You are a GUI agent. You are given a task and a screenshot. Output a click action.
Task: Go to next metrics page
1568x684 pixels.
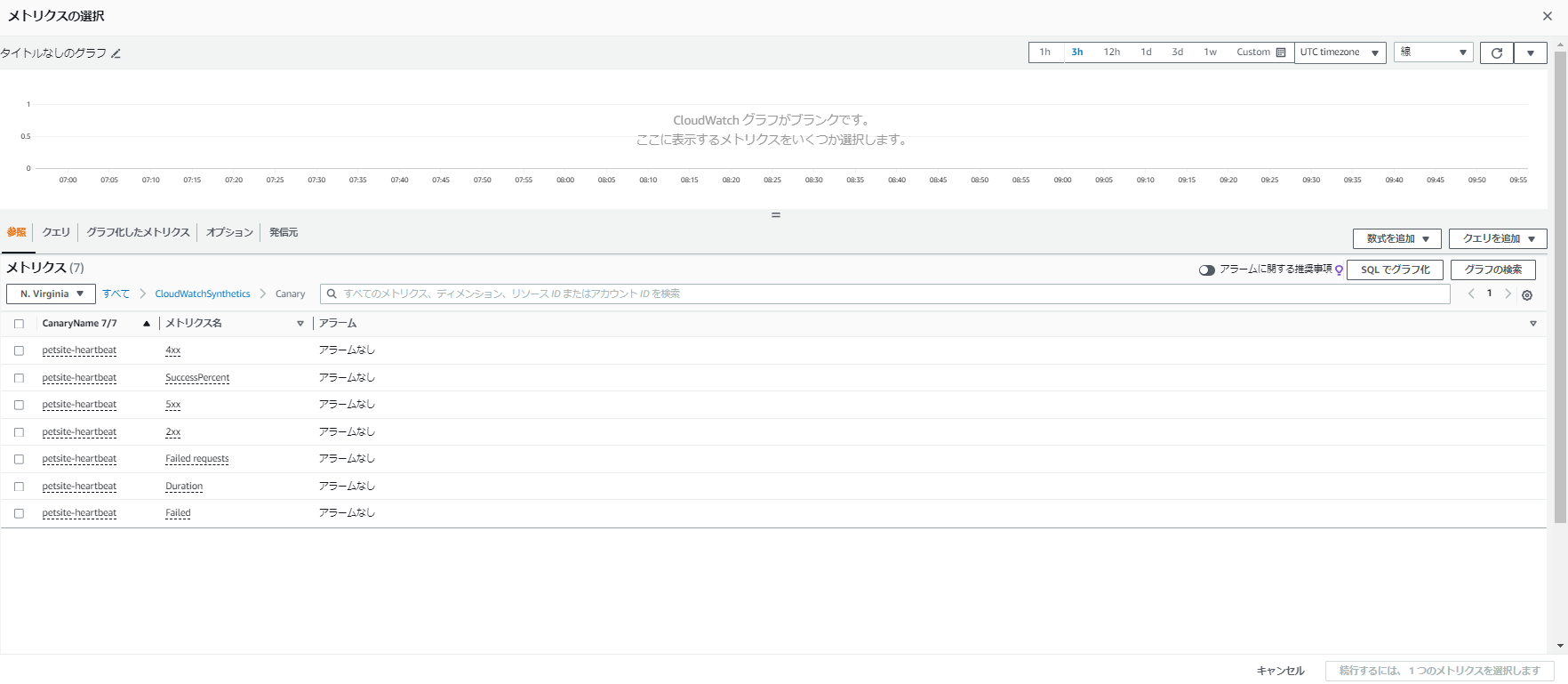(x=1508, y=294)
